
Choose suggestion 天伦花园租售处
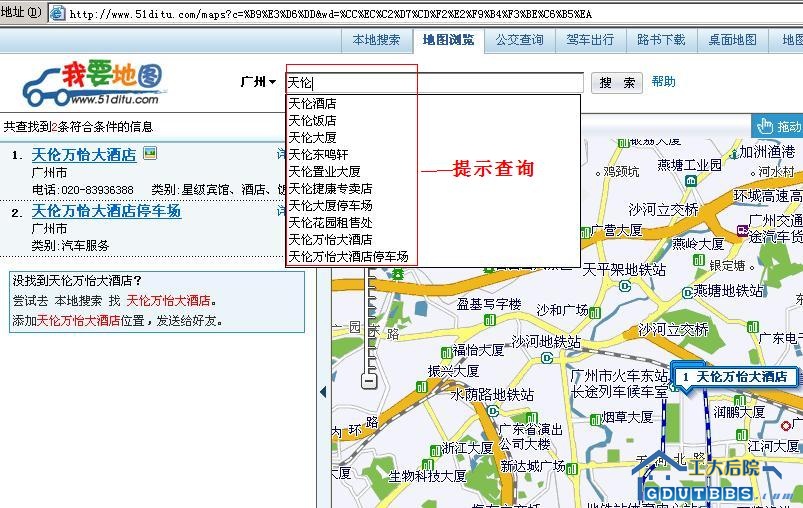(x=330, y=222)
